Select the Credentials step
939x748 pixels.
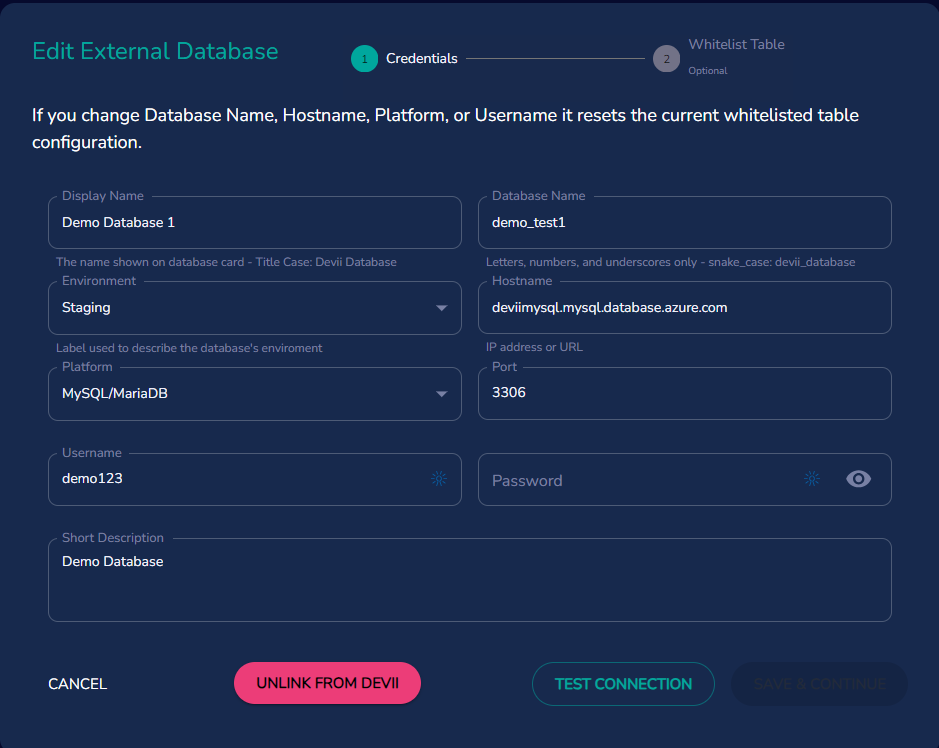click(421, 59)
